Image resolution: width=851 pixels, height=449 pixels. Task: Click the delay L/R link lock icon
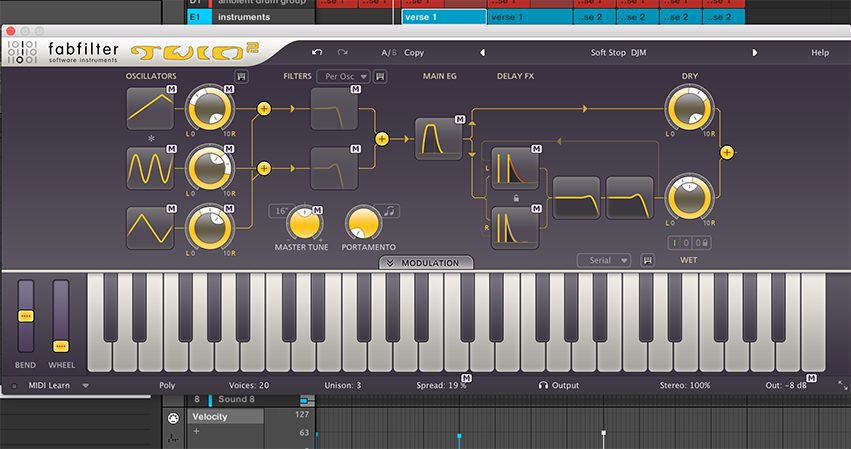coord(515,198)
